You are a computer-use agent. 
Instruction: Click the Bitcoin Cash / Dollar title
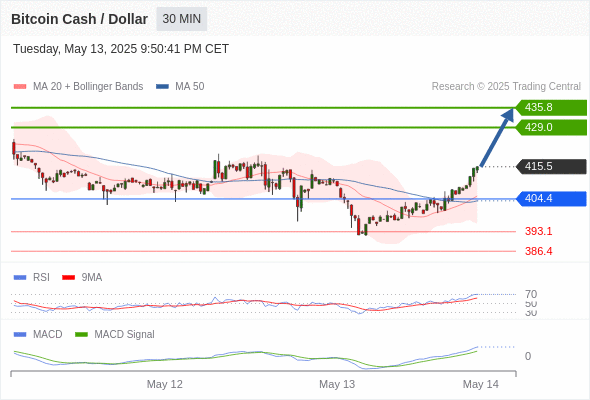coord(79,19)
